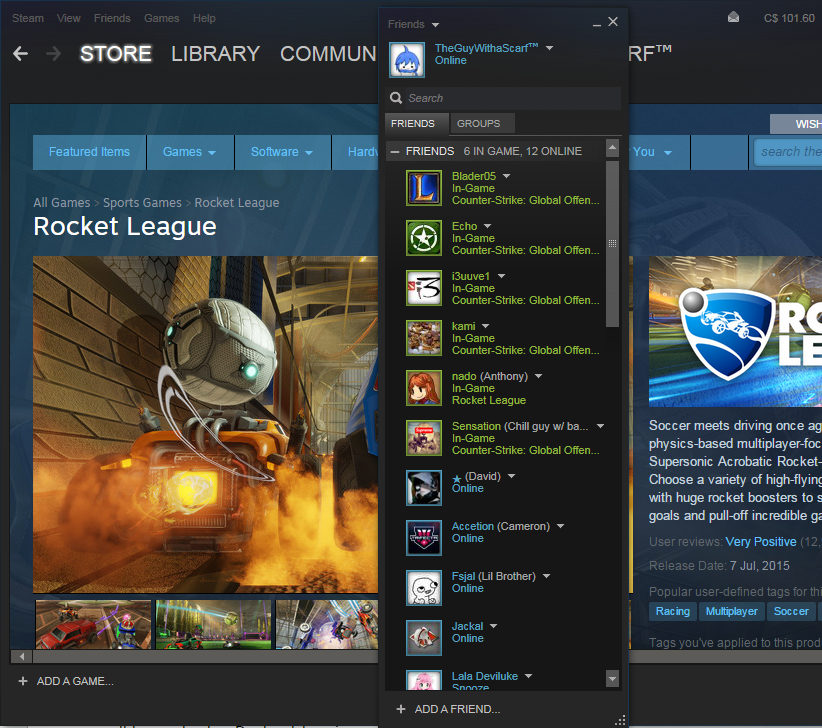Go to the LIBRARY section
The width and height of the screenshot is (822, 728).
tap(215, 53)
